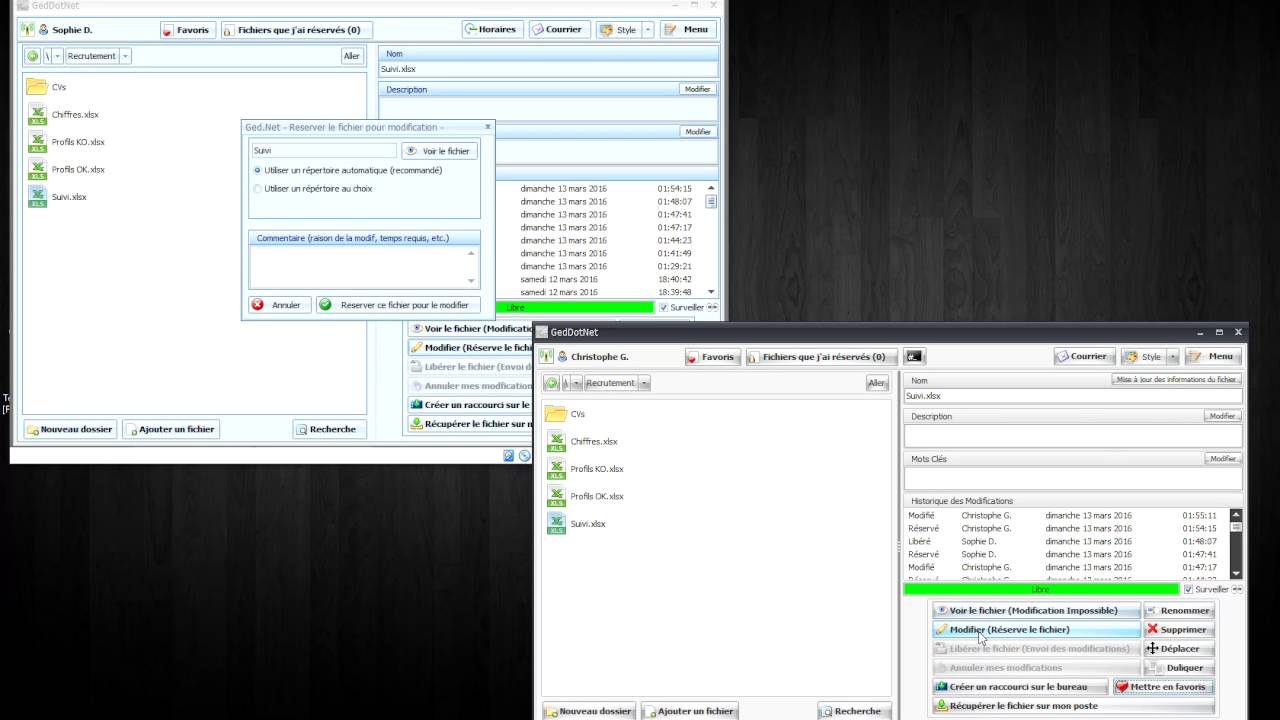Click network status icon beside Christophe G.
Image resolution: width=1280 pixels, height=720 pixels.
click(546, 356)
